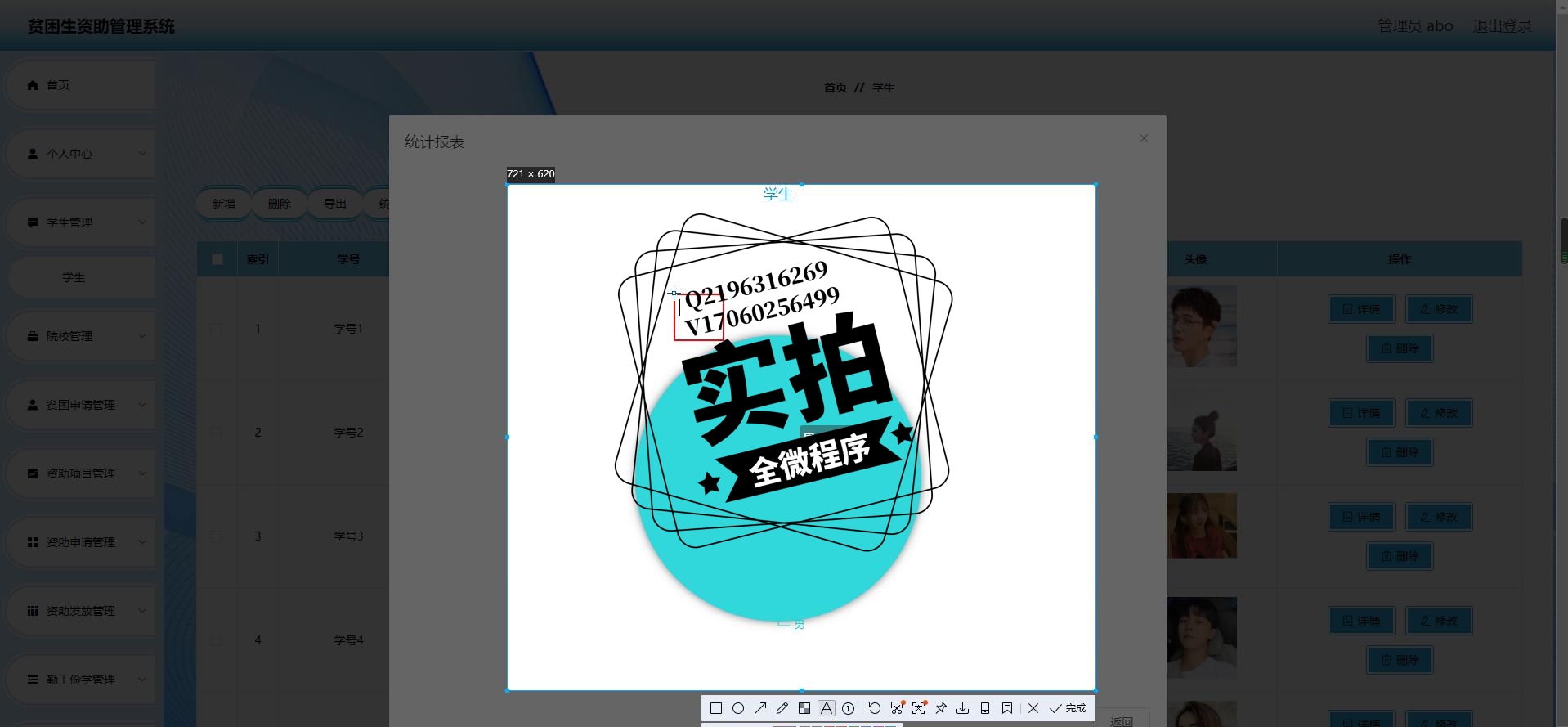
Task: Check the checkbox for row 学号1
Action: 216,329
